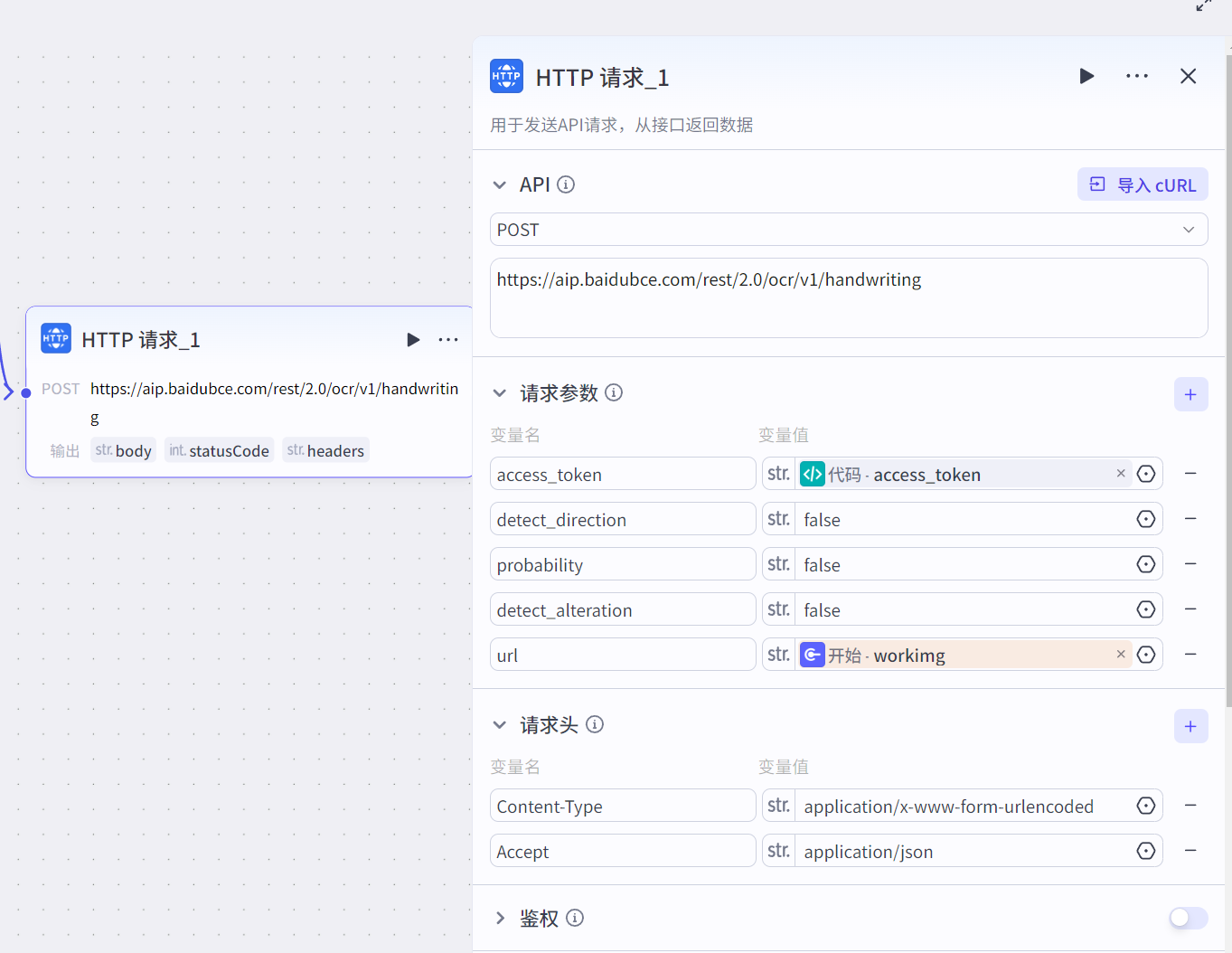Screen dimensions: 1232x953
Task: Remove the Accept header row
Action: pyautogui.click(x=1190, y=851)
